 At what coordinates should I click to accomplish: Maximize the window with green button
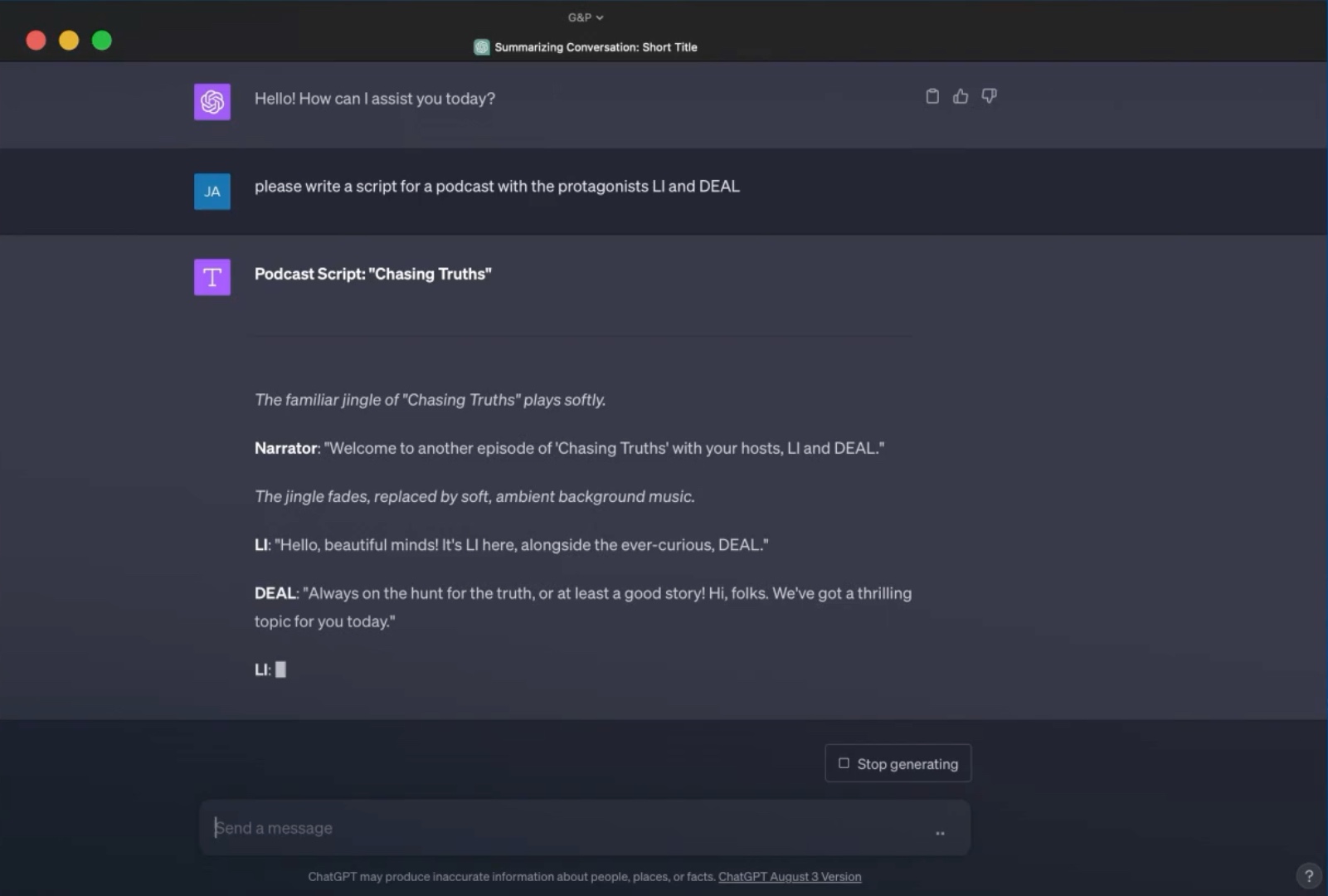(102, 41)
